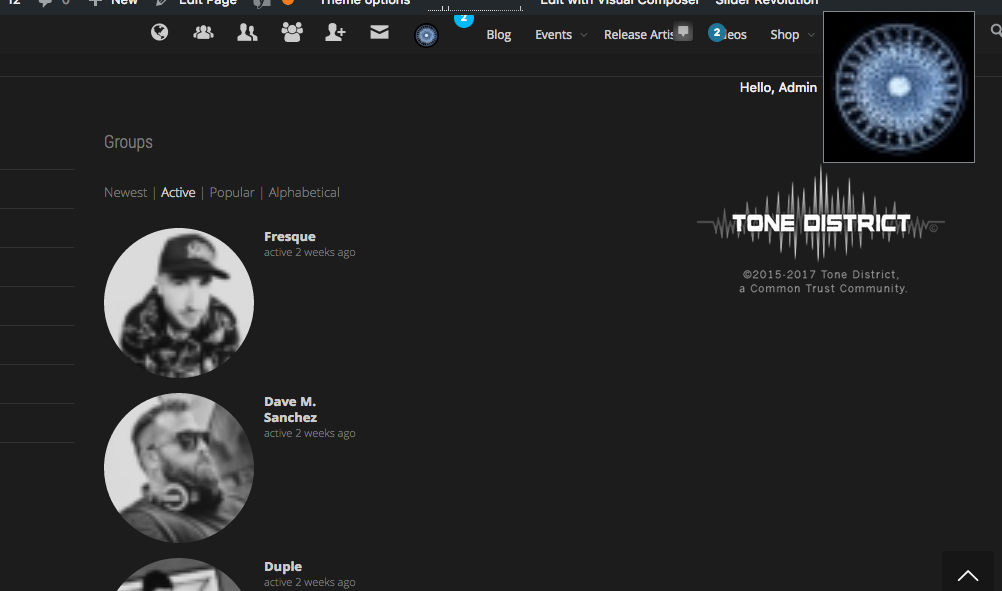Click the add friend icon

[335, 32]
